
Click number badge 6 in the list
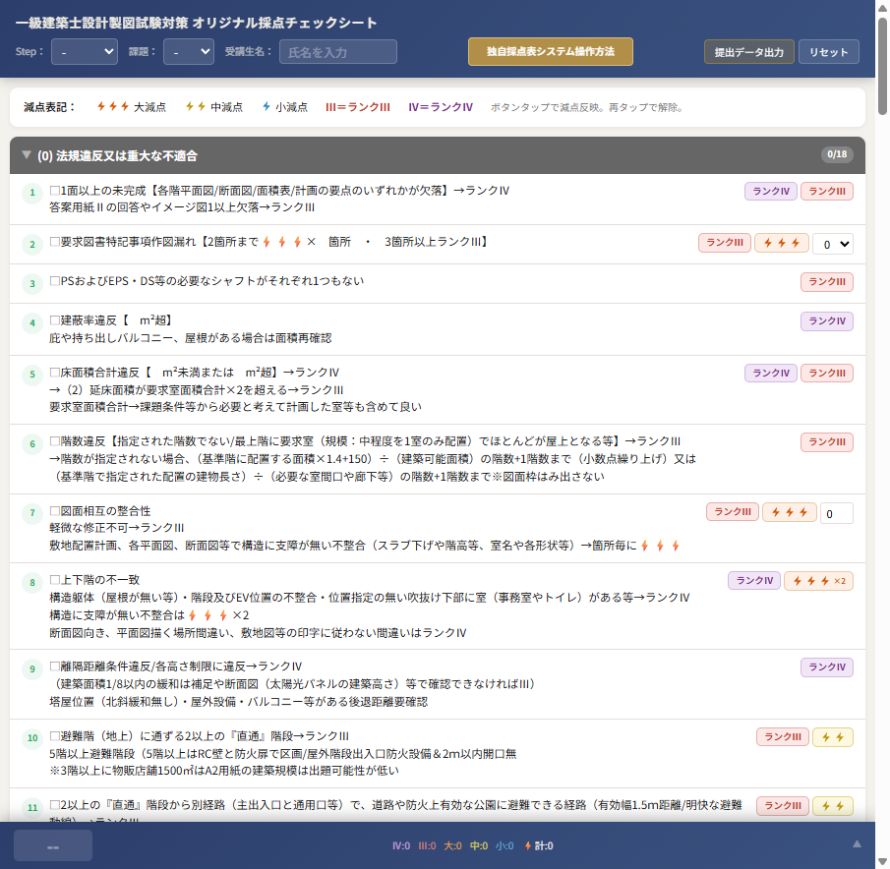(32, 444)
